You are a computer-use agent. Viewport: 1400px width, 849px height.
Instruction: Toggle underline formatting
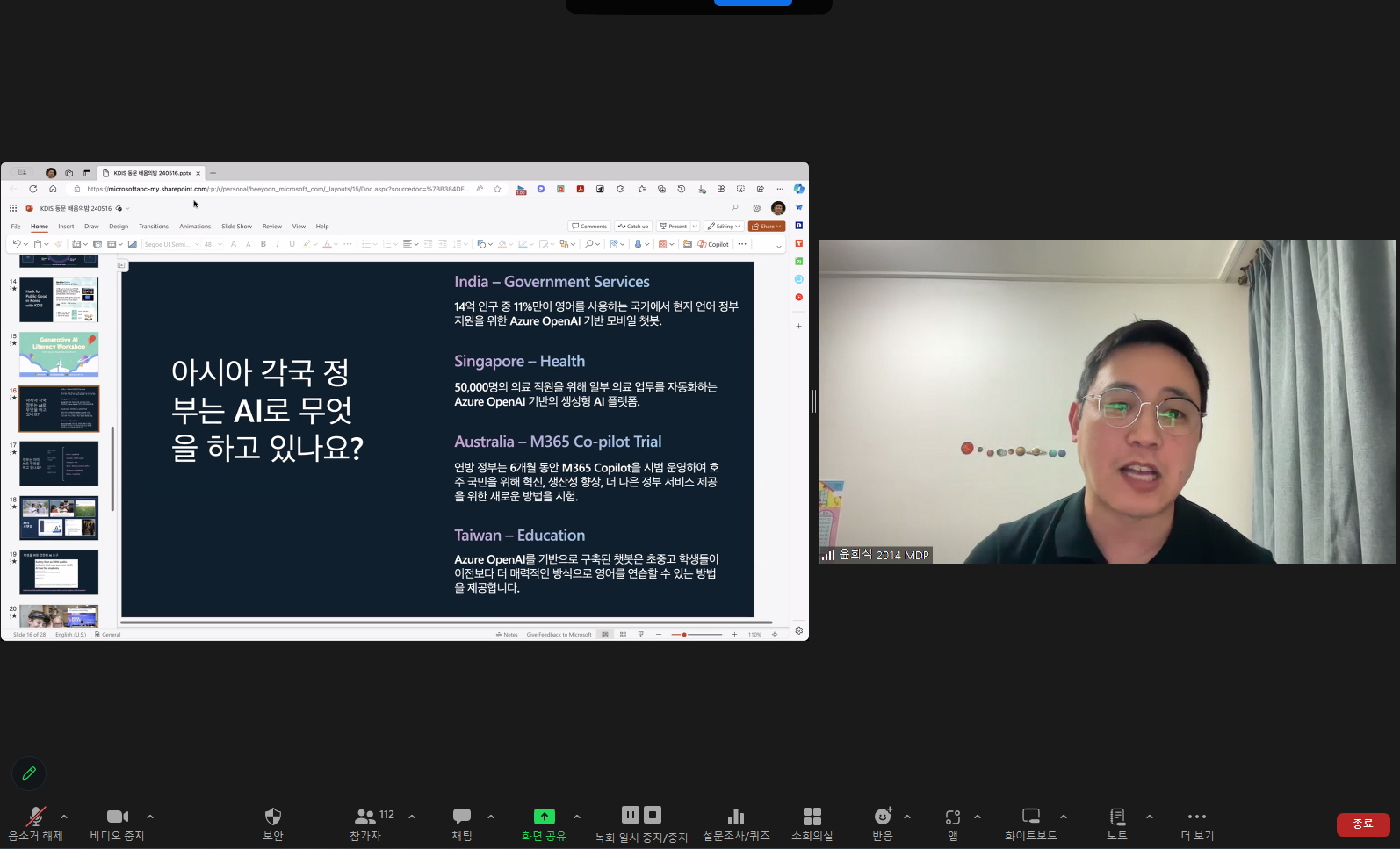(x=292, y=244)
